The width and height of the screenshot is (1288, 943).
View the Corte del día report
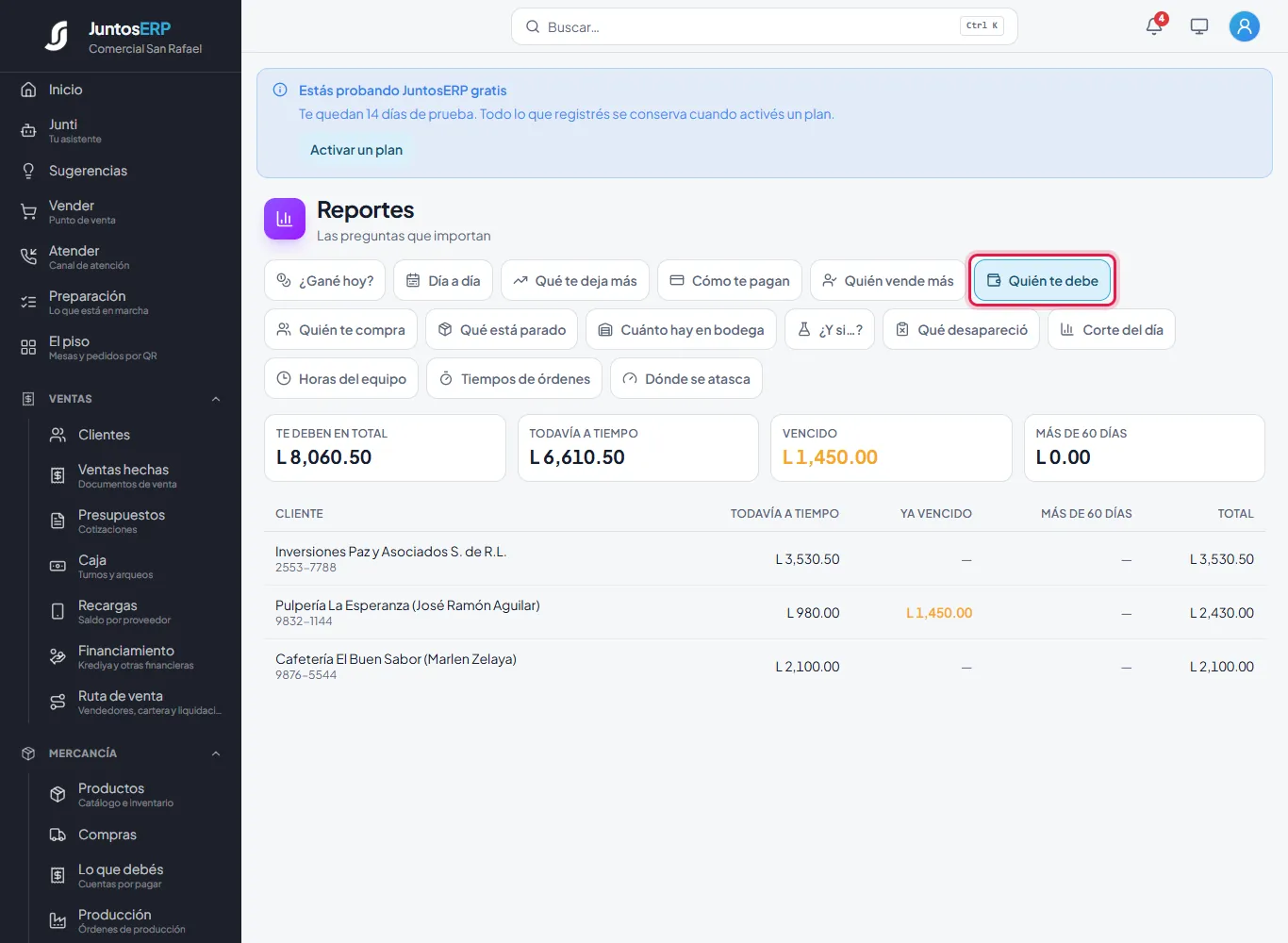(x=1112, y=330)
